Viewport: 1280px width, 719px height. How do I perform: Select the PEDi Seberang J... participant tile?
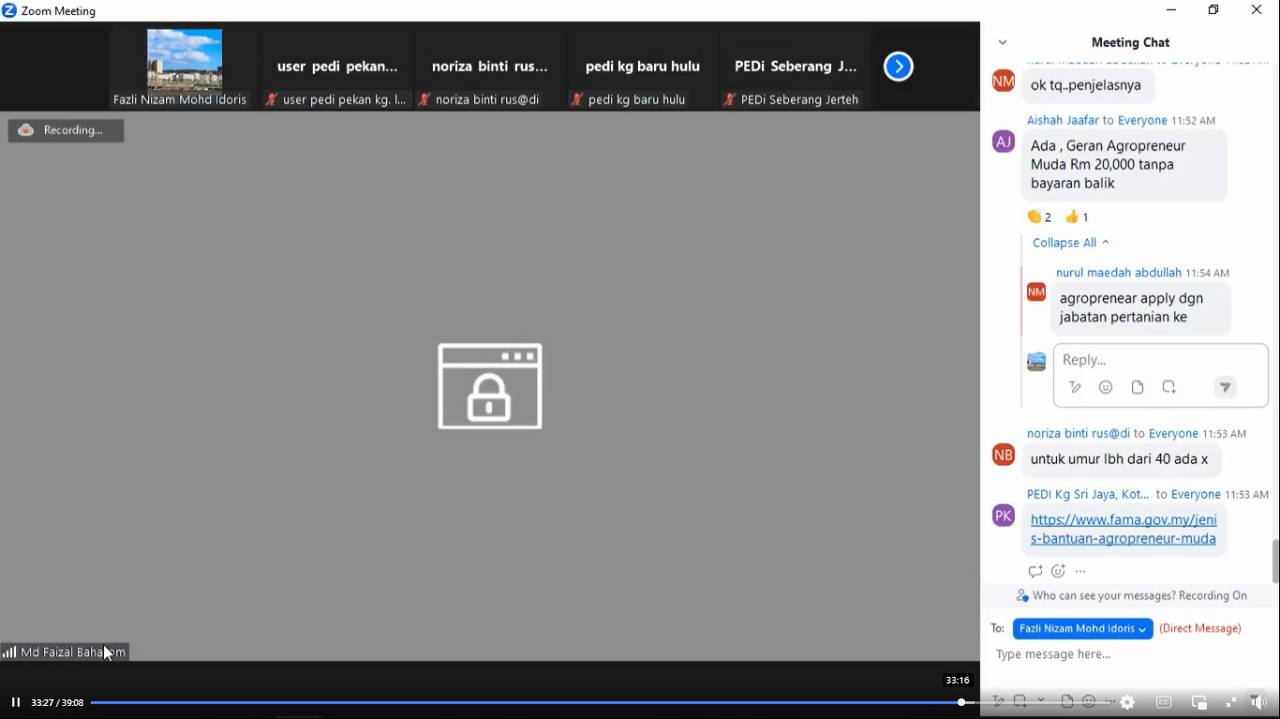pyautogui.click(x=796, y=66)
